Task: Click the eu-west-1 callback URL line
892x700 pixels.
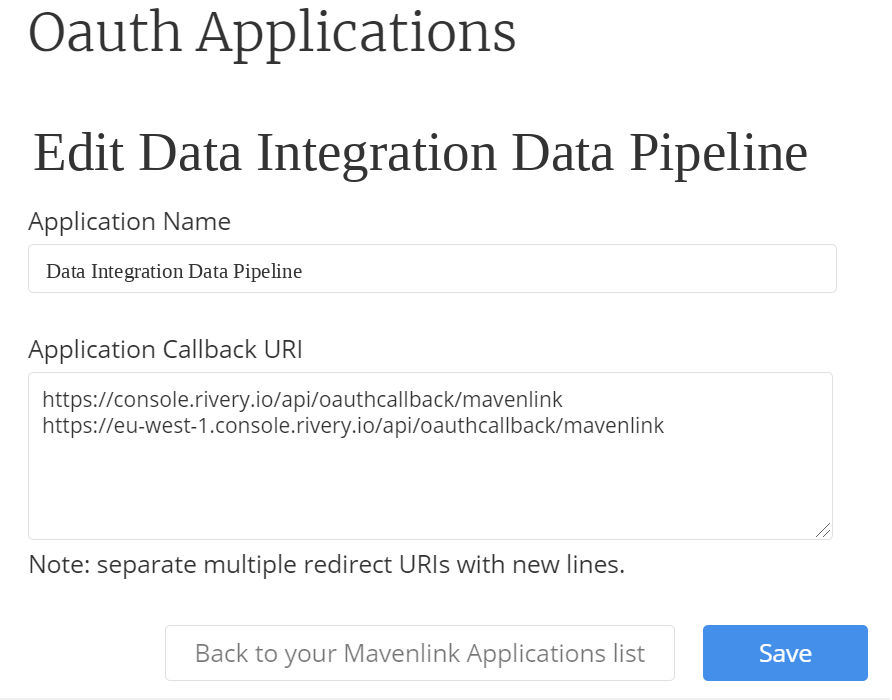Action: 353,426
